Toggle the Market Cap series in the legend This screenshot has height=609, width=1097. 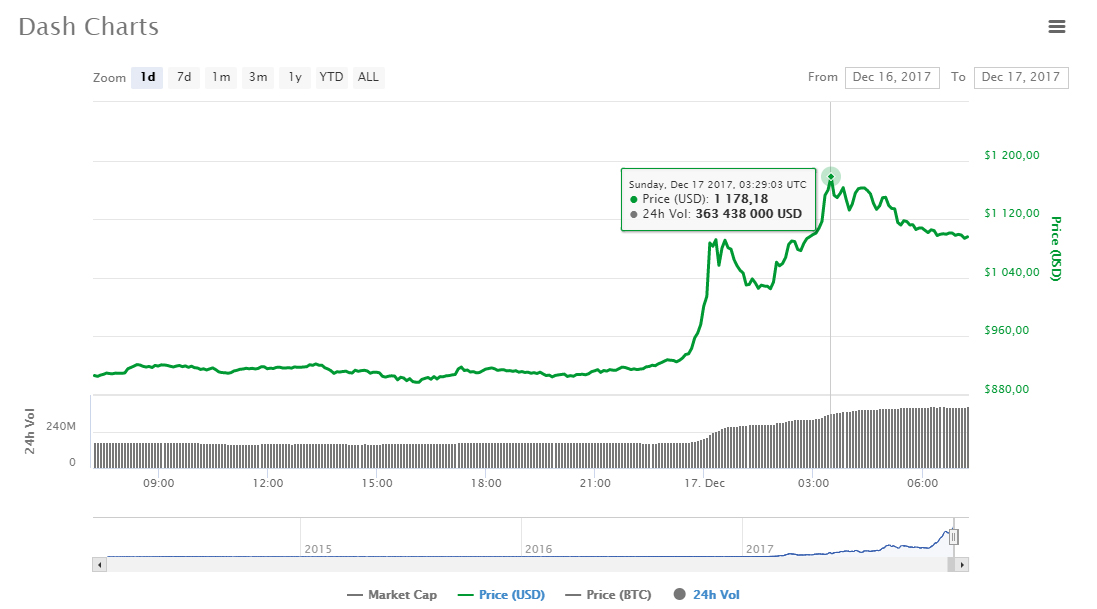pyautogui.click(x=392, y=594)
